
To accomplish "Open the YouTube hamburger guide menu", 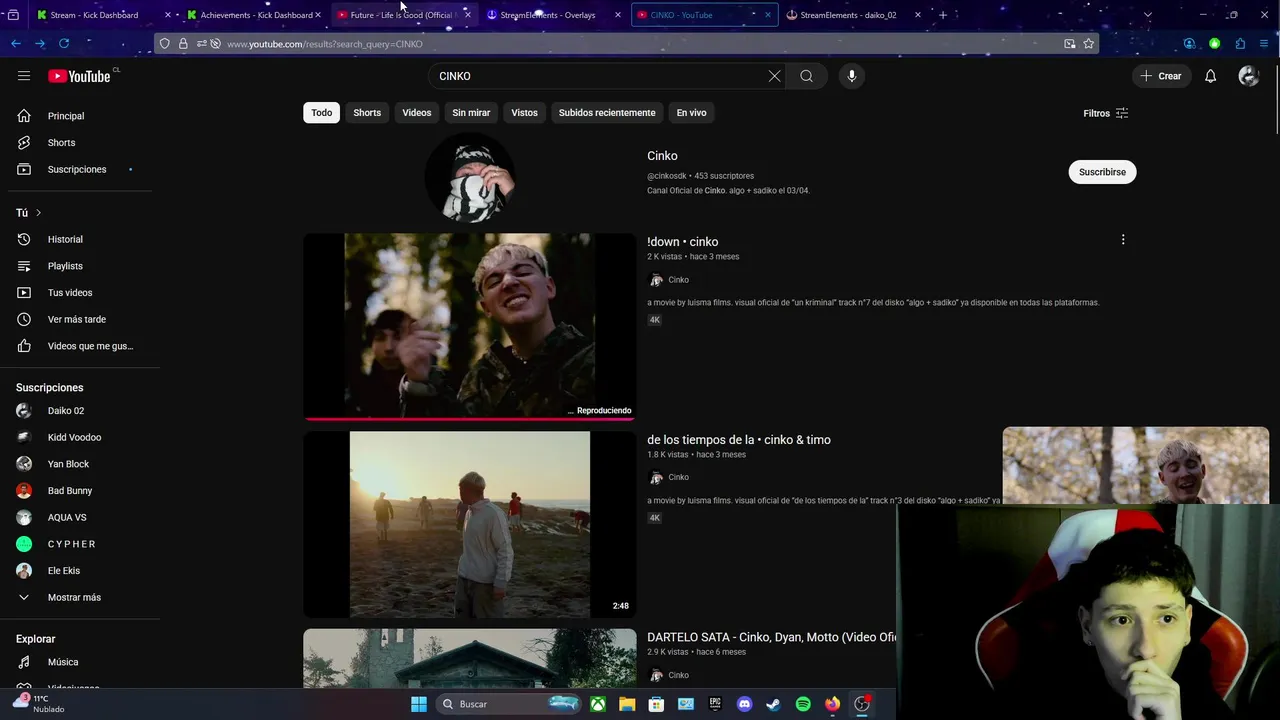I will pyautogui.click(x=24, y=76).
